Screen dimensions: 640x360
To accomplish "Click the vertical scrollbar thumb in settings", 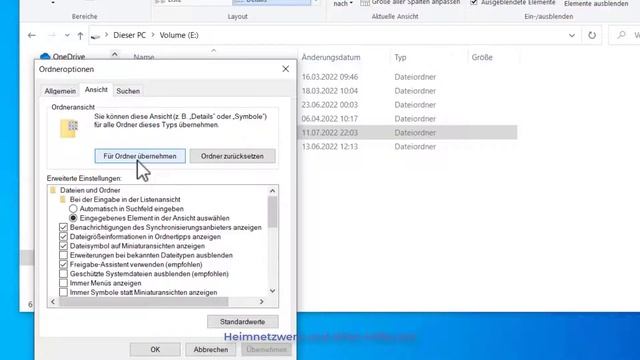I will pyautogui.click(x=273, y=212).
